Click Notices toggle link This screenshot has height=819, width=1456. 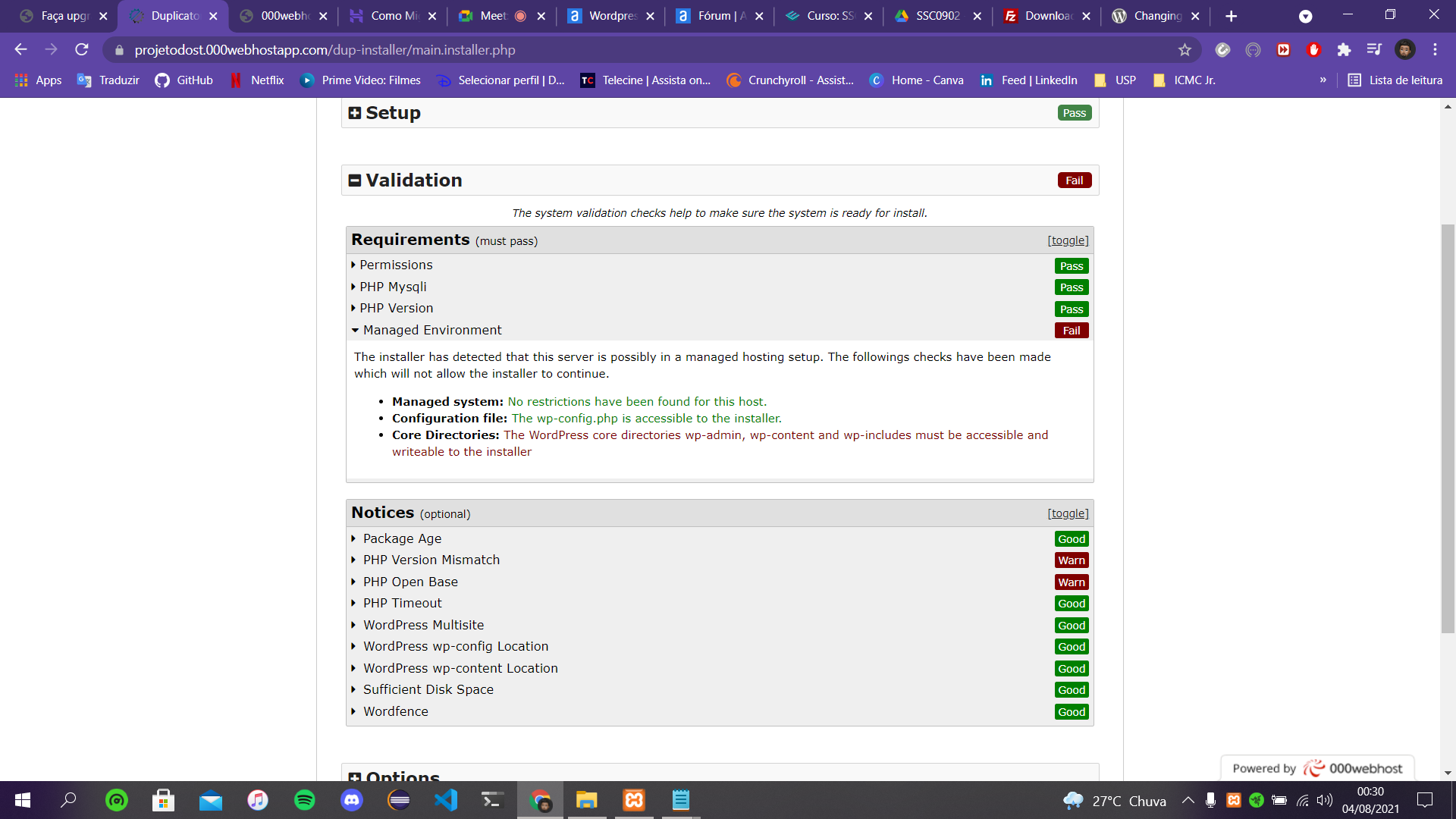pos(1068,513)
